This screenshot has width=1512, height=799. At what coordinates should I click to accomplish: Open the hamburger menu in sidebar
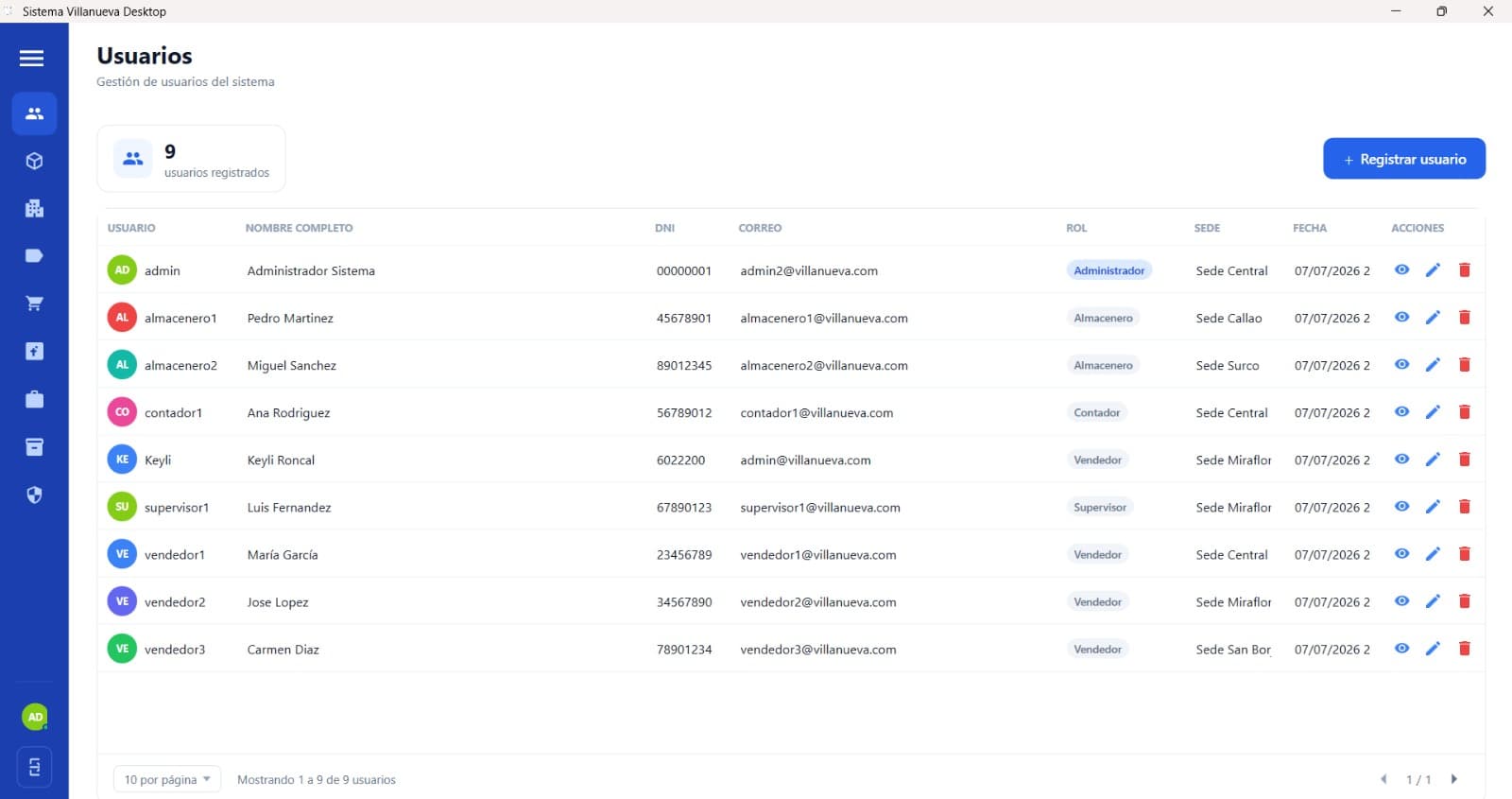point(32,59)
